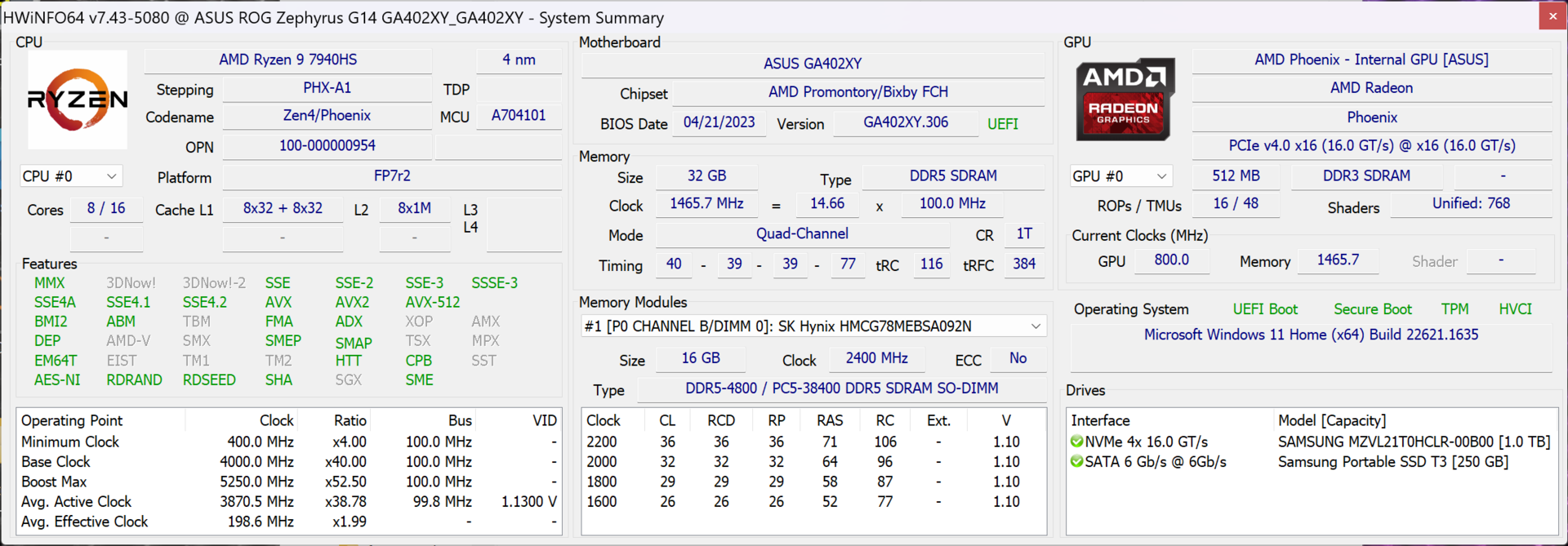Click the '2200' clock row in timings table
This screenshot has height=546, width=1568.
[x=813, y=442]
